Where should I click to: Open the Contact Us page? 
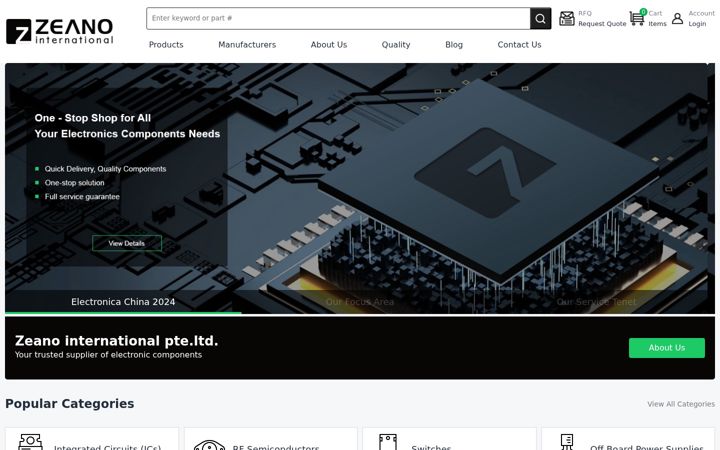[x=519, y=45]
